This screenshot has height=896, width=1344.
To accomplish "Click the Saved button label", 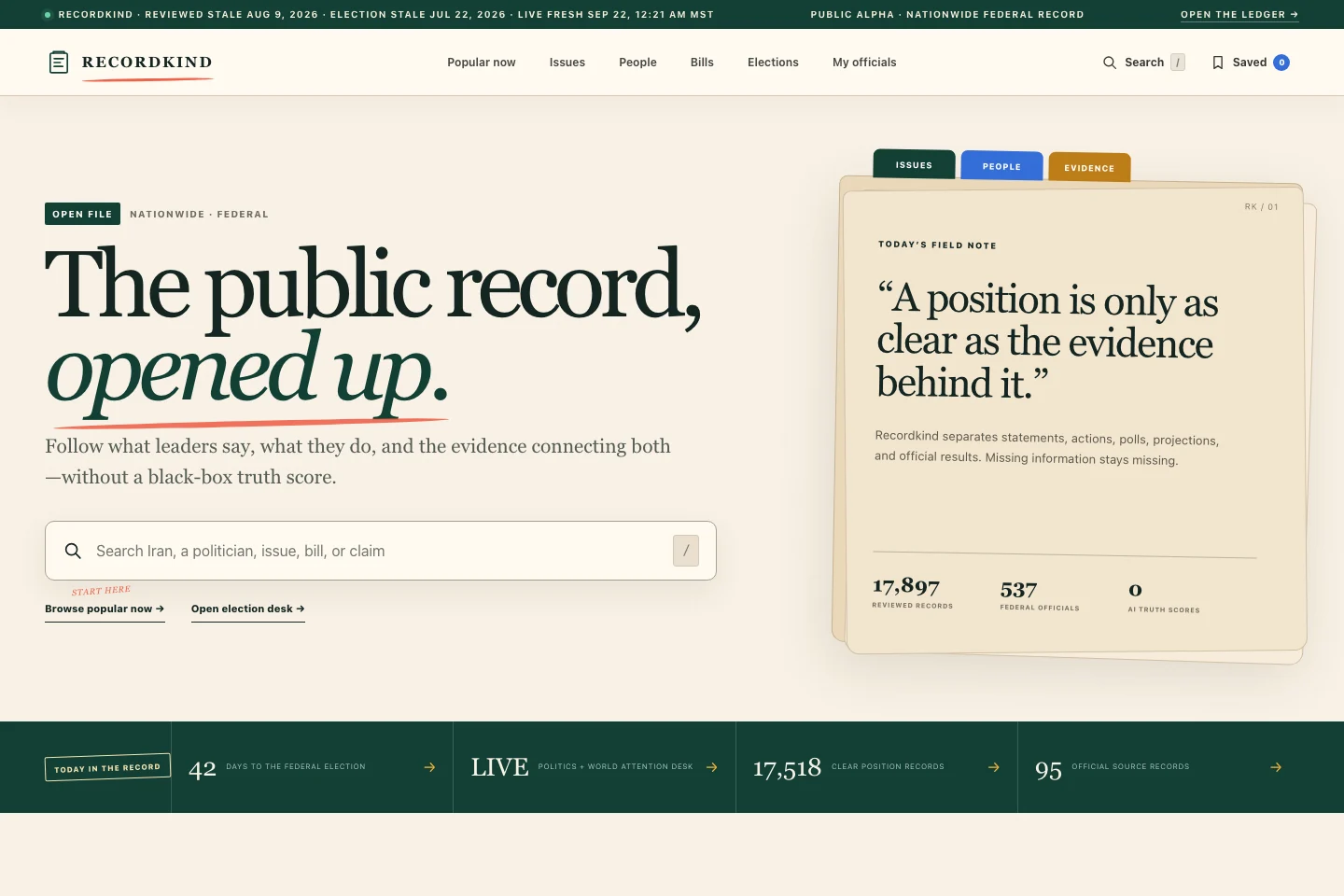I will pos(1250,63).
